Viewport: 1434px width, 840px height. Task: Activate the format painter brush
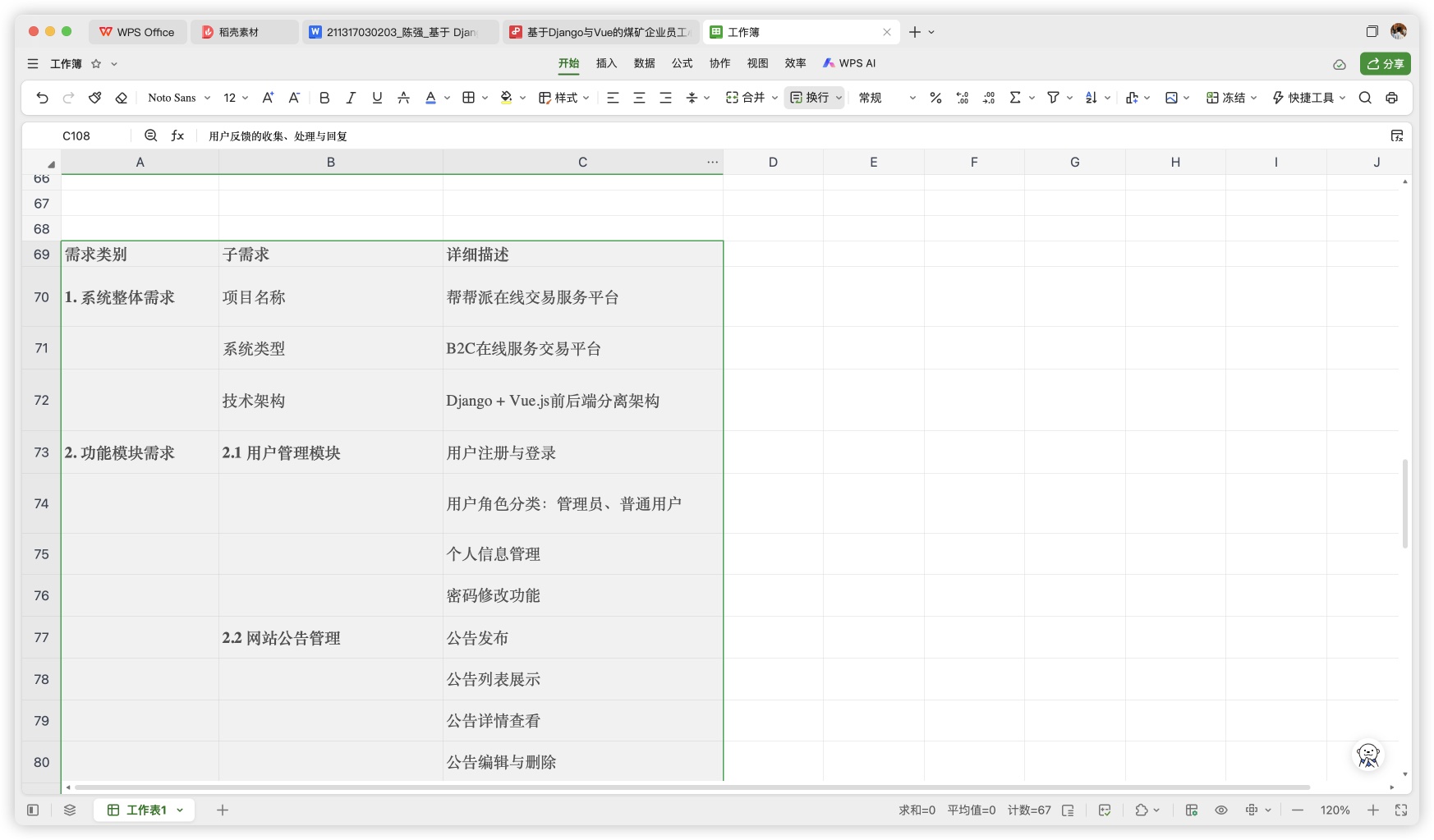tap(94, 98)
